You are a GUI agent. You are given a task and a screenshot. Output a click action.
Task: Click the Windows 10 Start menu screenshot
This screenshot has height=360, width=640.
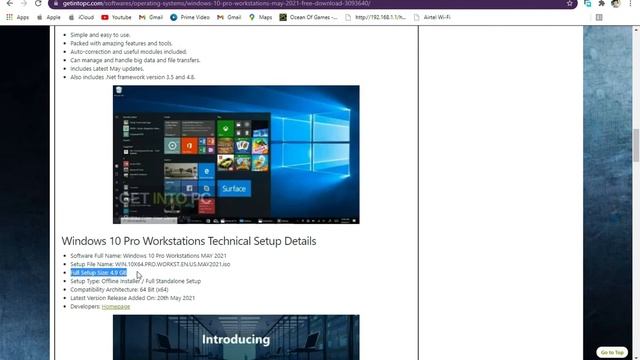click(236, 154)
